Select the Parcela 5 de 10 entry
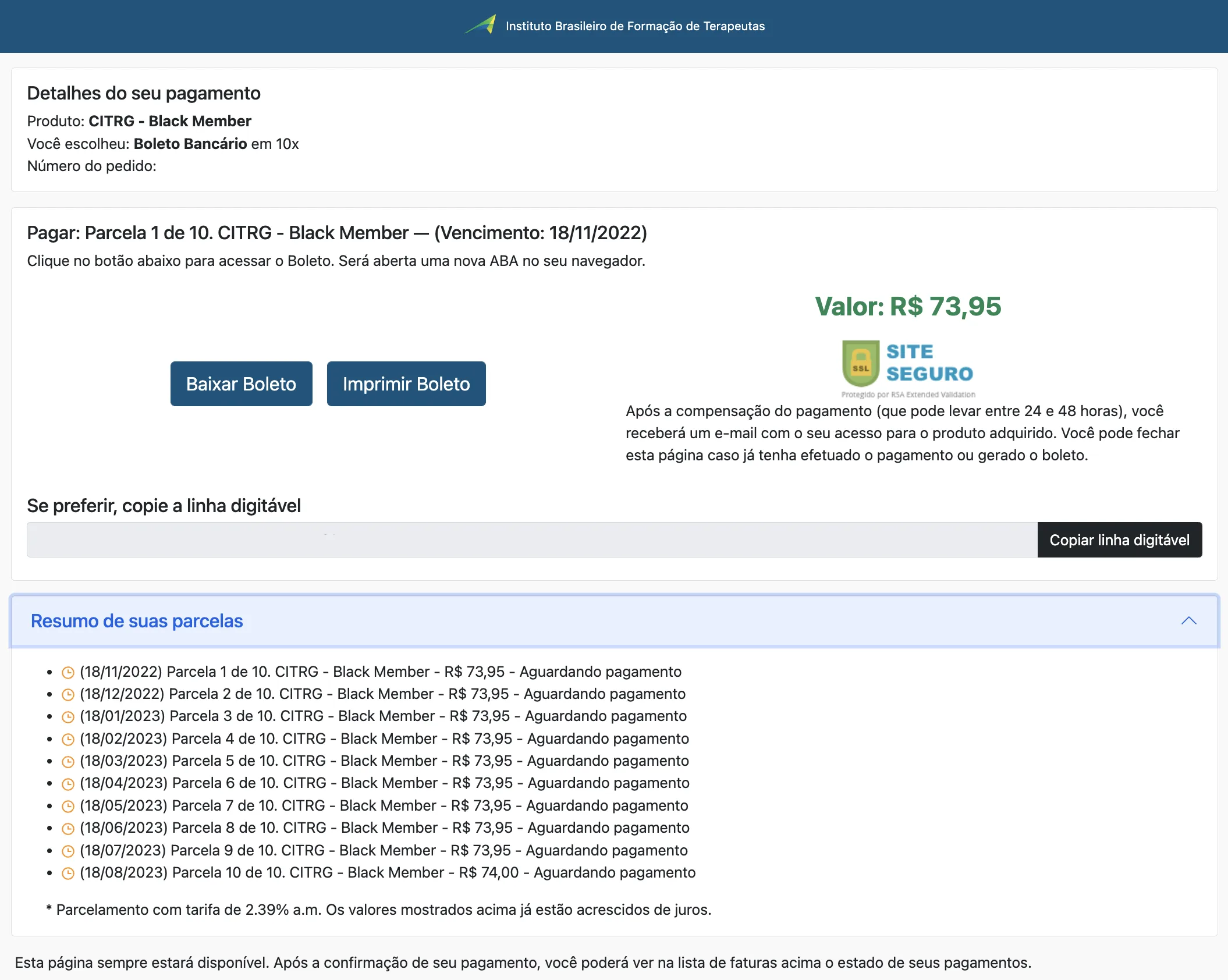1228x980 pixels. point(384,761)
